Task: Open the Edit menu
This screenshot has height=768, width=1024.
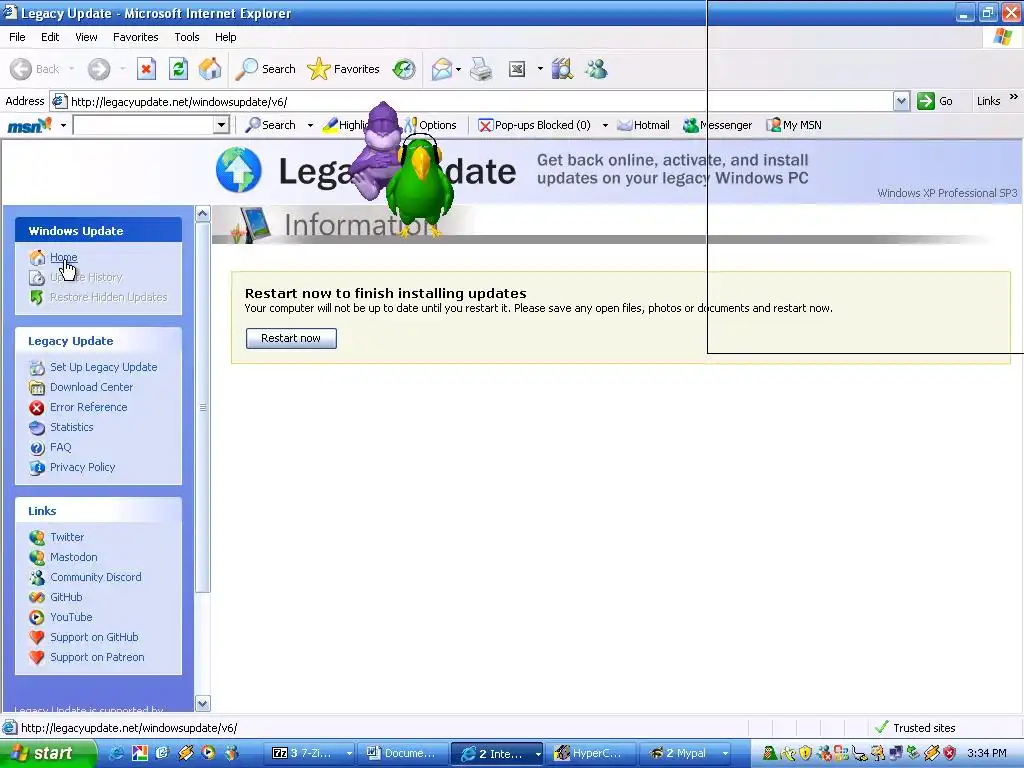Action: click(50, 37)
